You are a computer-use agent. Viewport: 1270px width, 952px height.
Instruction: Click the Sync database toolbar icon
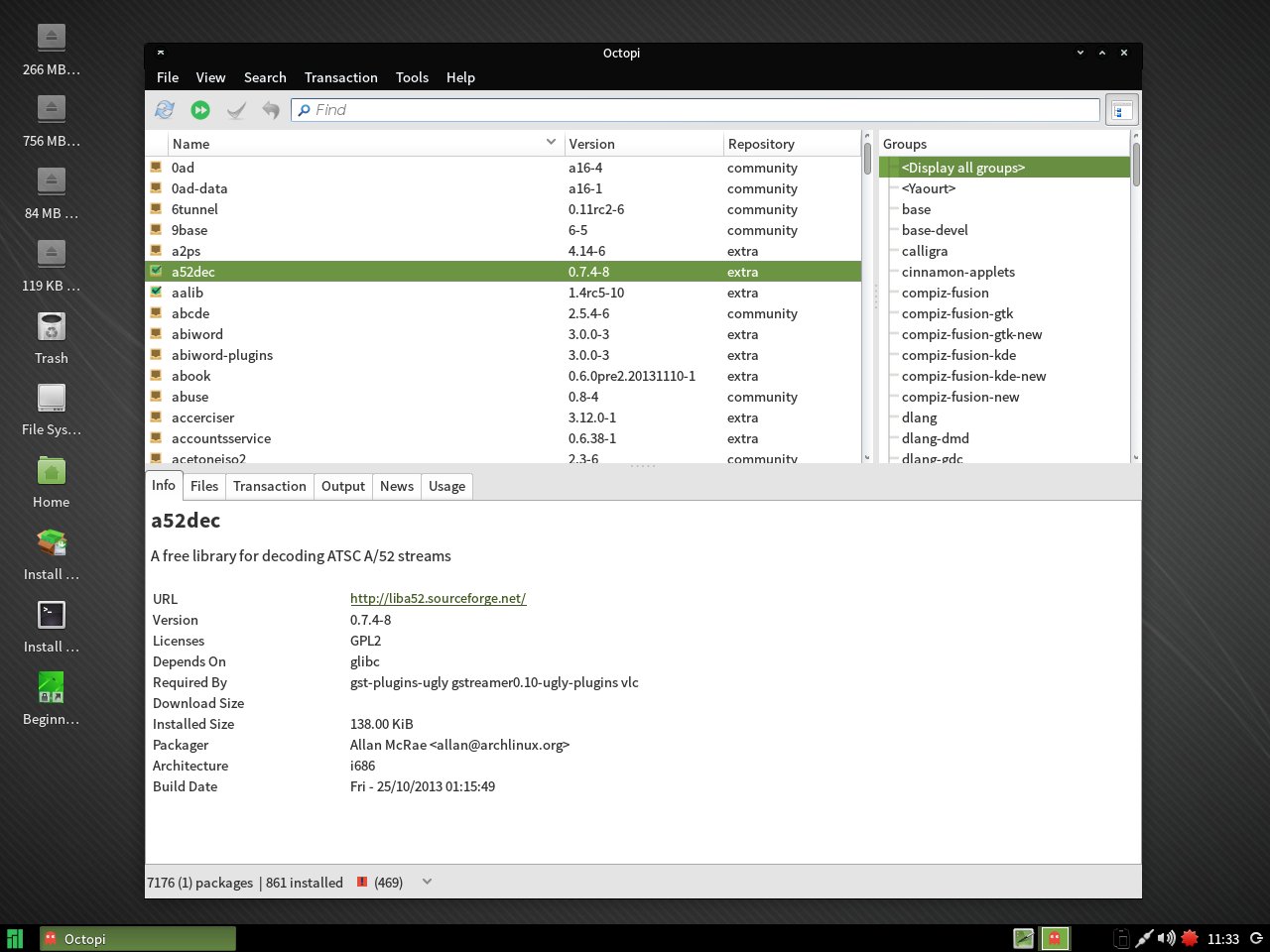[x=165, y=110]
